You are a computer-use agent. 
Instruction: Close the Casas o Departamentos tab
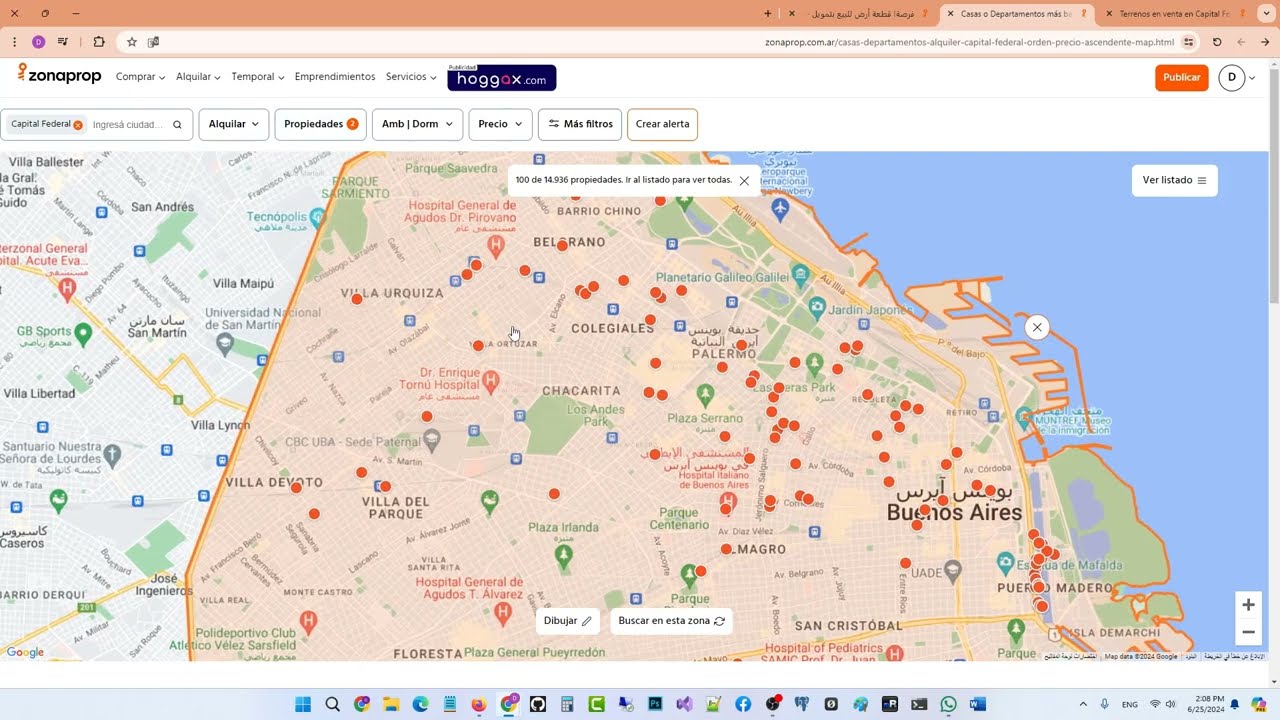(950, 14)
